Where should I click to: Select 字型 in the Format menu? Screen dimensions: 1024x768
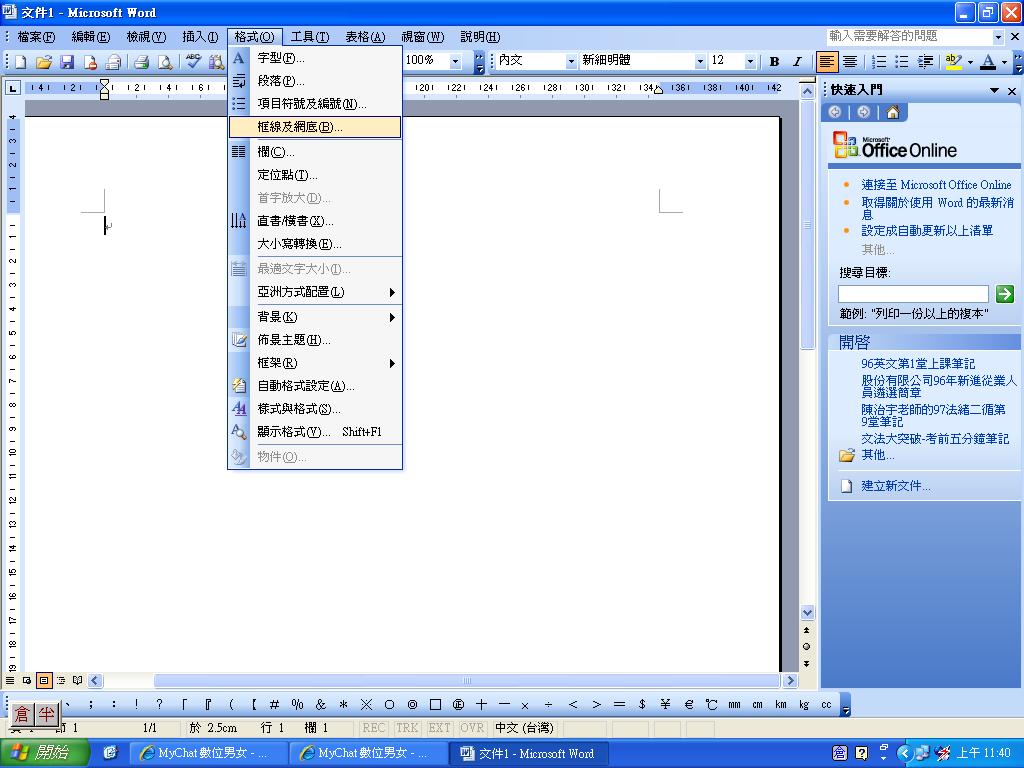(x=315, y=58)
